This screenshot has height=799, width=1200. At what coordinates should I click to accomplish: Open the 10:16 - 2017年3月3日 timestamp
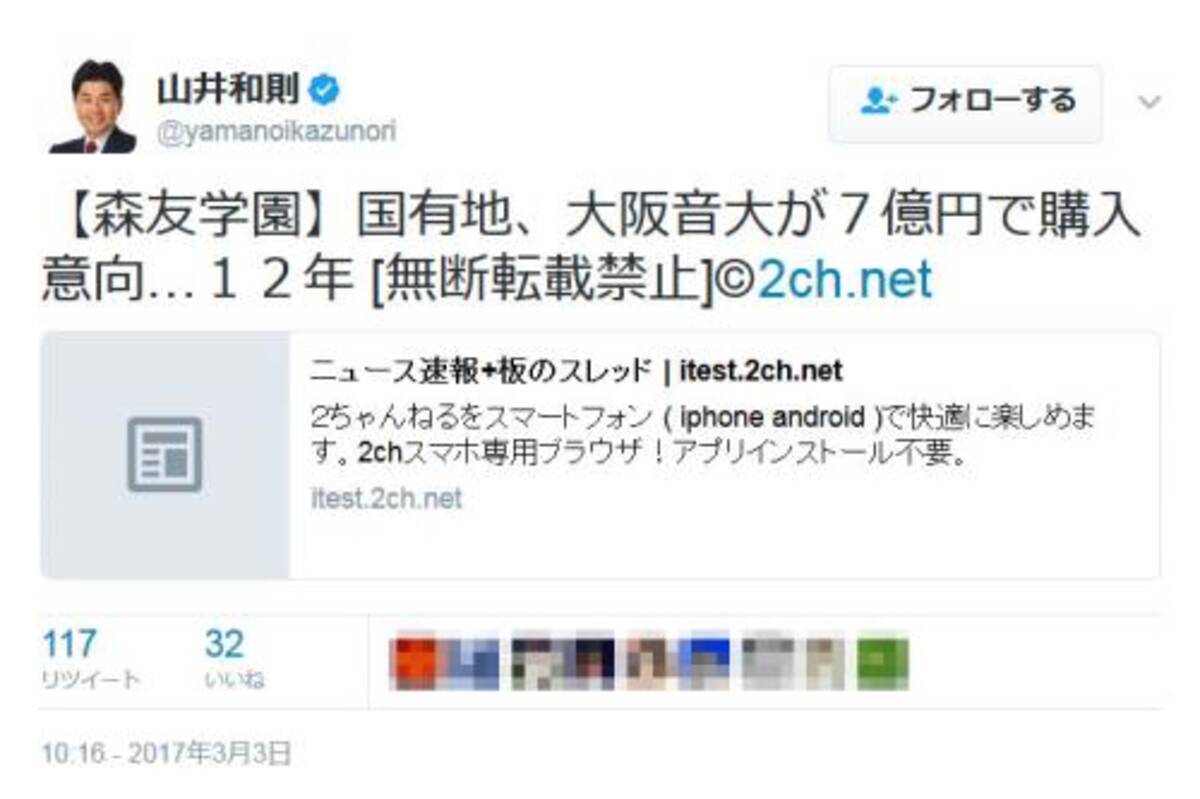point(166,752)
